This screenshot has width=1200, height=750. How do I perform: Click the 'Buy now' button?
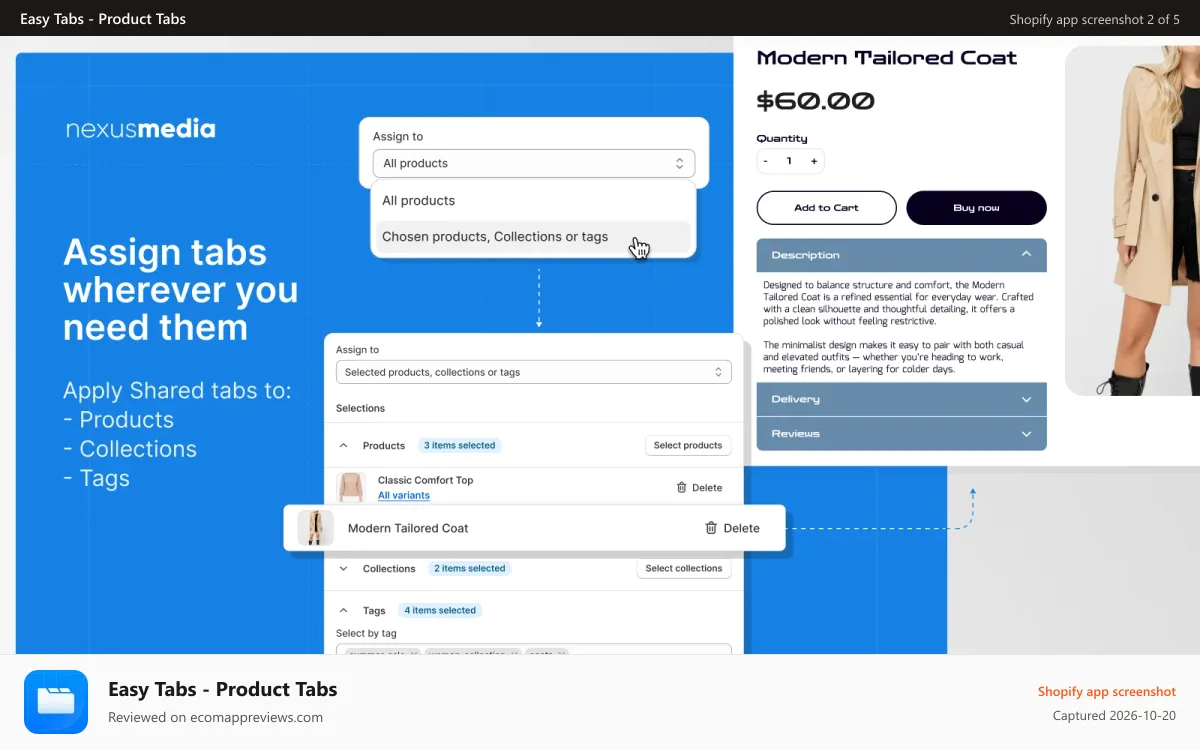click(976, 208)
